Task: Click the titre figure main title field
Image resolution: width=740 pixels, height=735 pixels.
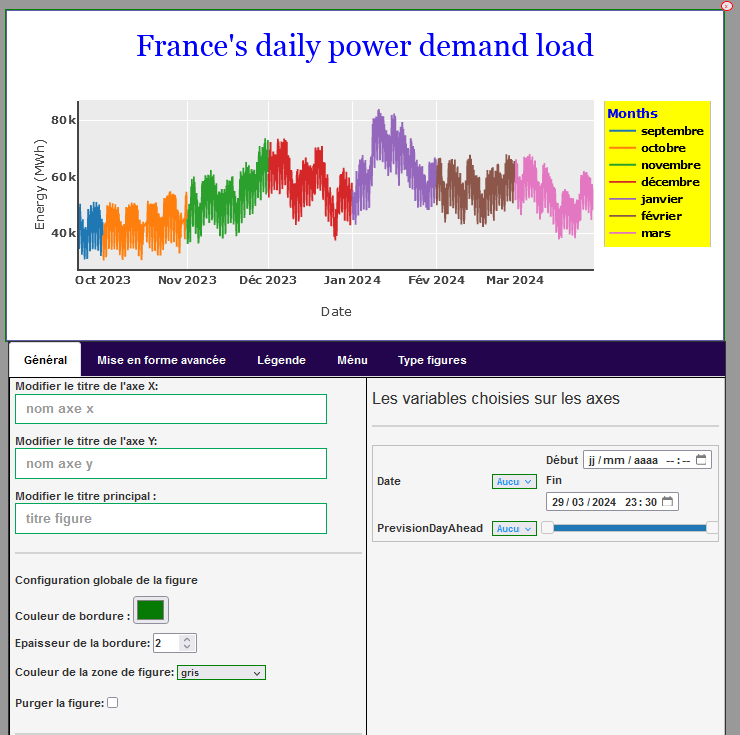Action: click(x=171, y=518)
